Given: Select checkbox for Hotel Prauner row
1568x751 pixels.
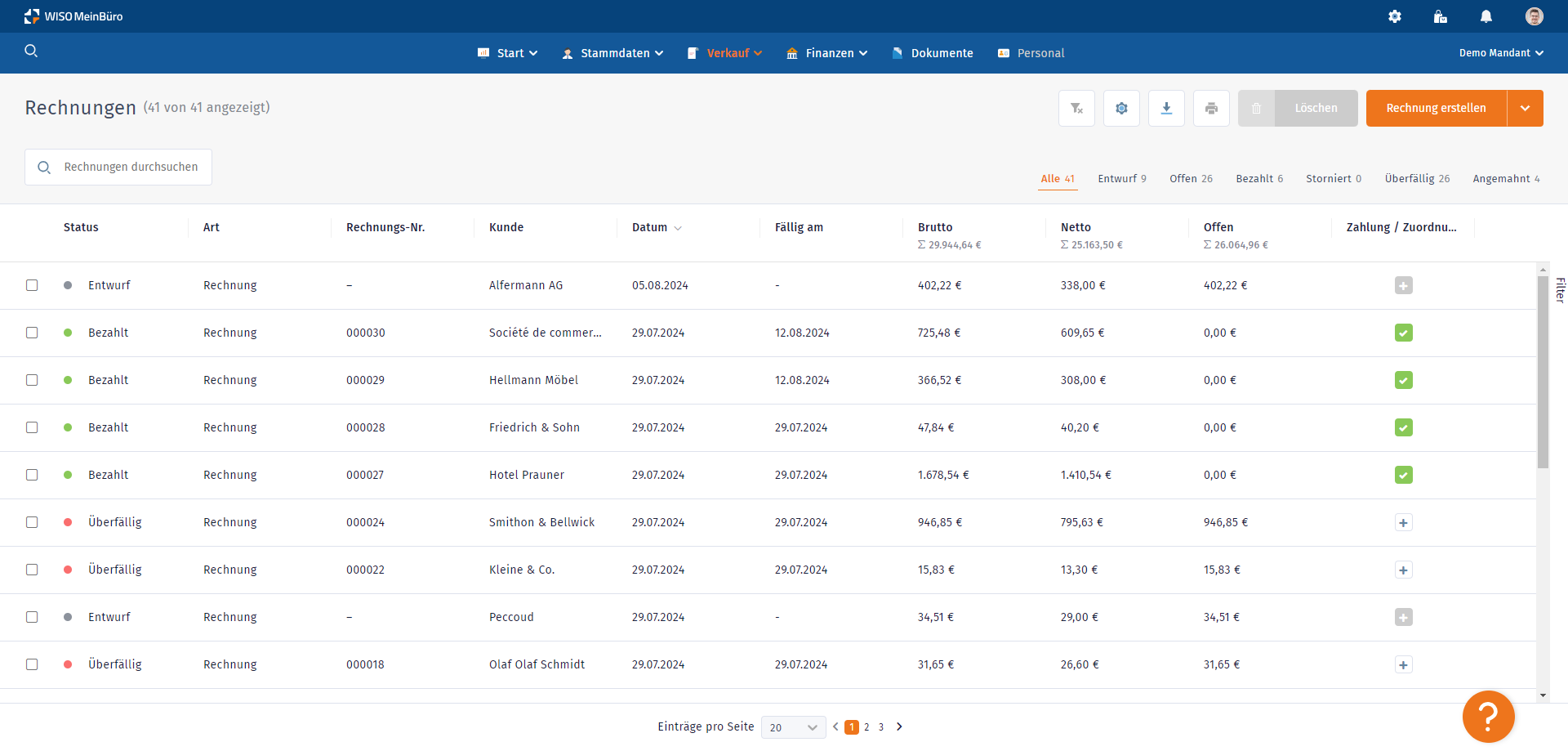Looking at the screenshot, I should [x=32, y=475].
